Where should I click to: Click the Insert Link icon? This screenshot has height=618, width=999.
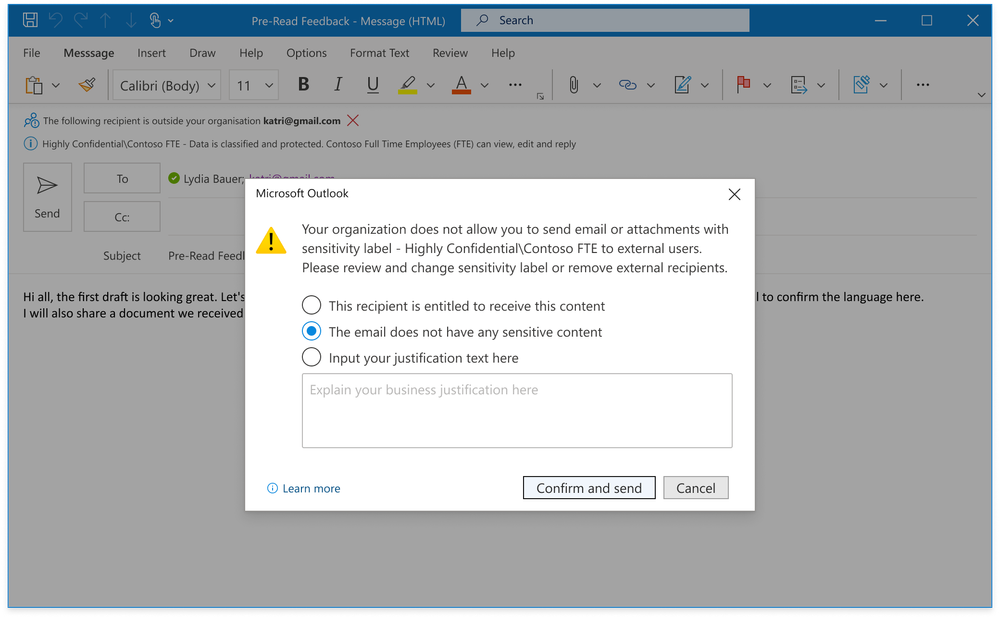[628, 85]
